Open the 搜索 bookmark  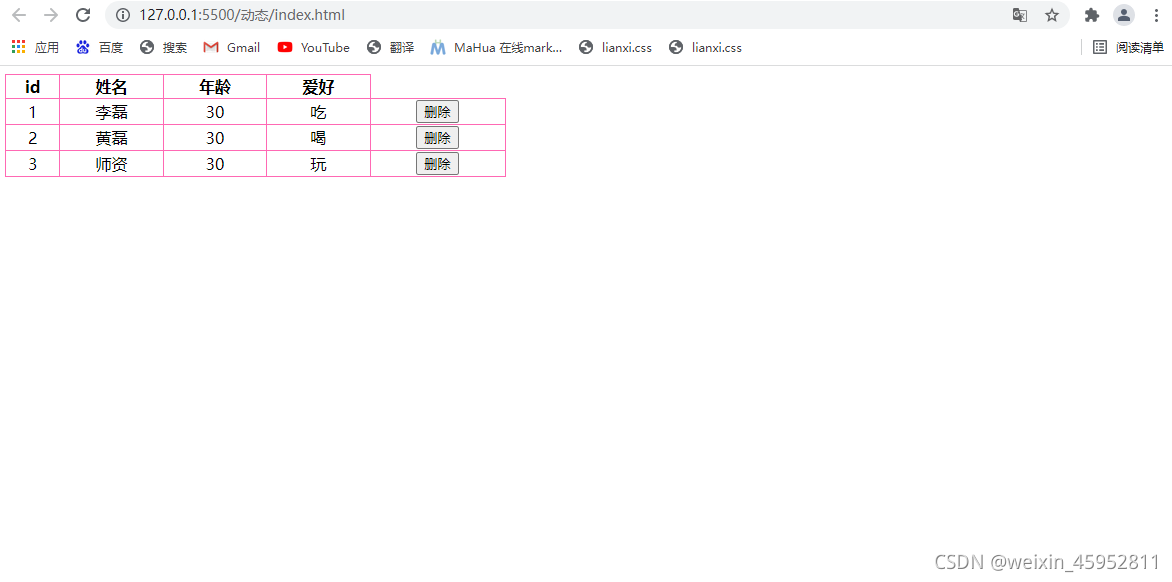point(163,47)
